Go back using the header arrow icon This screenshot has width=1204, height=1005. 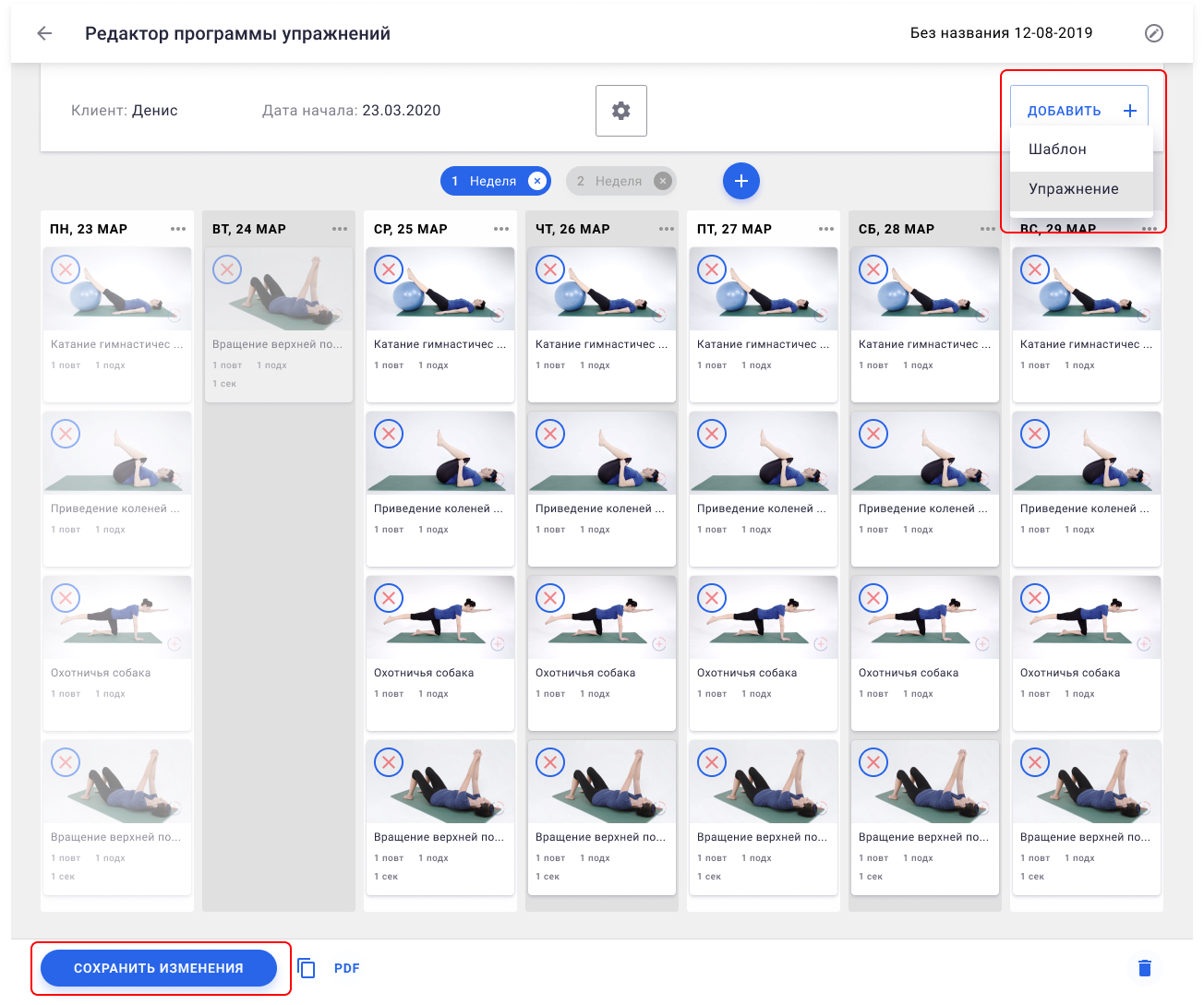[44, 33]
